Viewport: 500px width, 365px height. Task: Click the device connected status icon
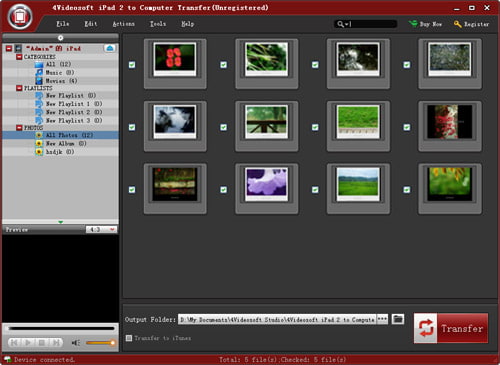click(x=7, y=359)
